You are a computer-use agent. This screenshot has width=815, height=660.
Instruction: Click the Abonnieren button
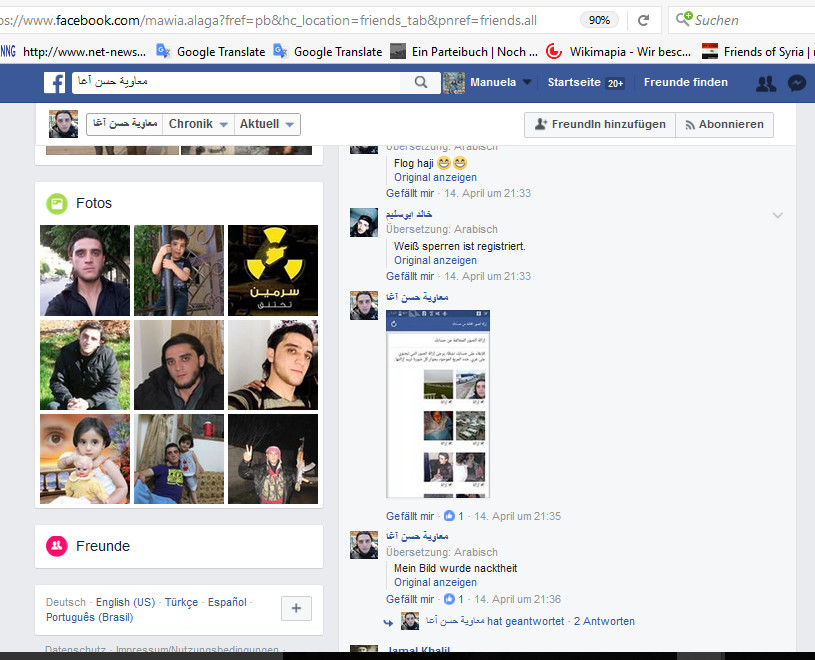724,124
